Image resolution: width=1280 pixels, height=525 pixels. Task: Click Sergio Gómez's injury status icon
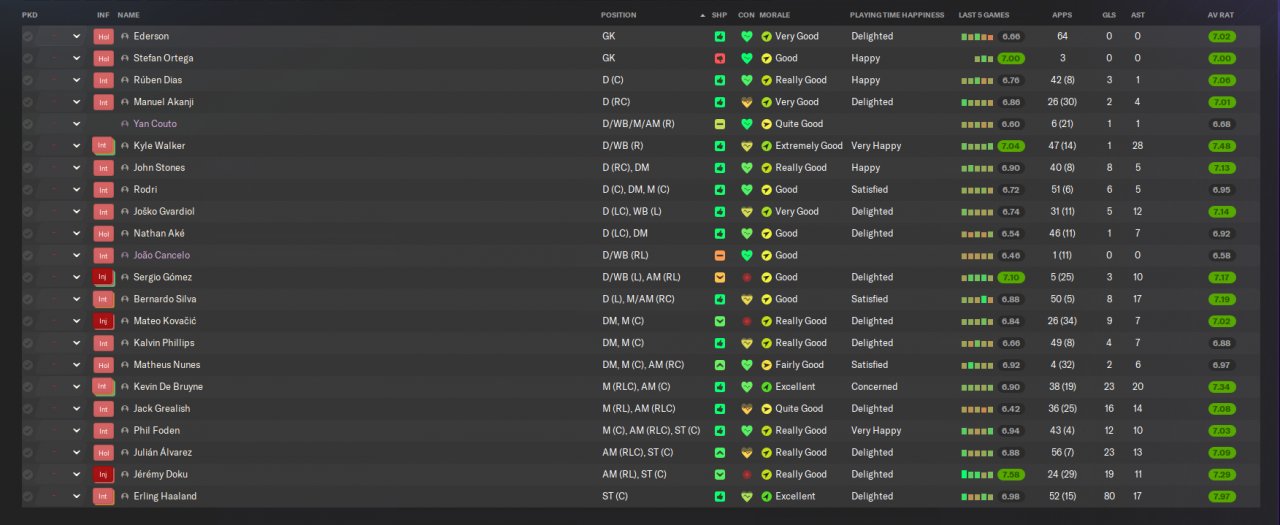[x=103, y=277]
